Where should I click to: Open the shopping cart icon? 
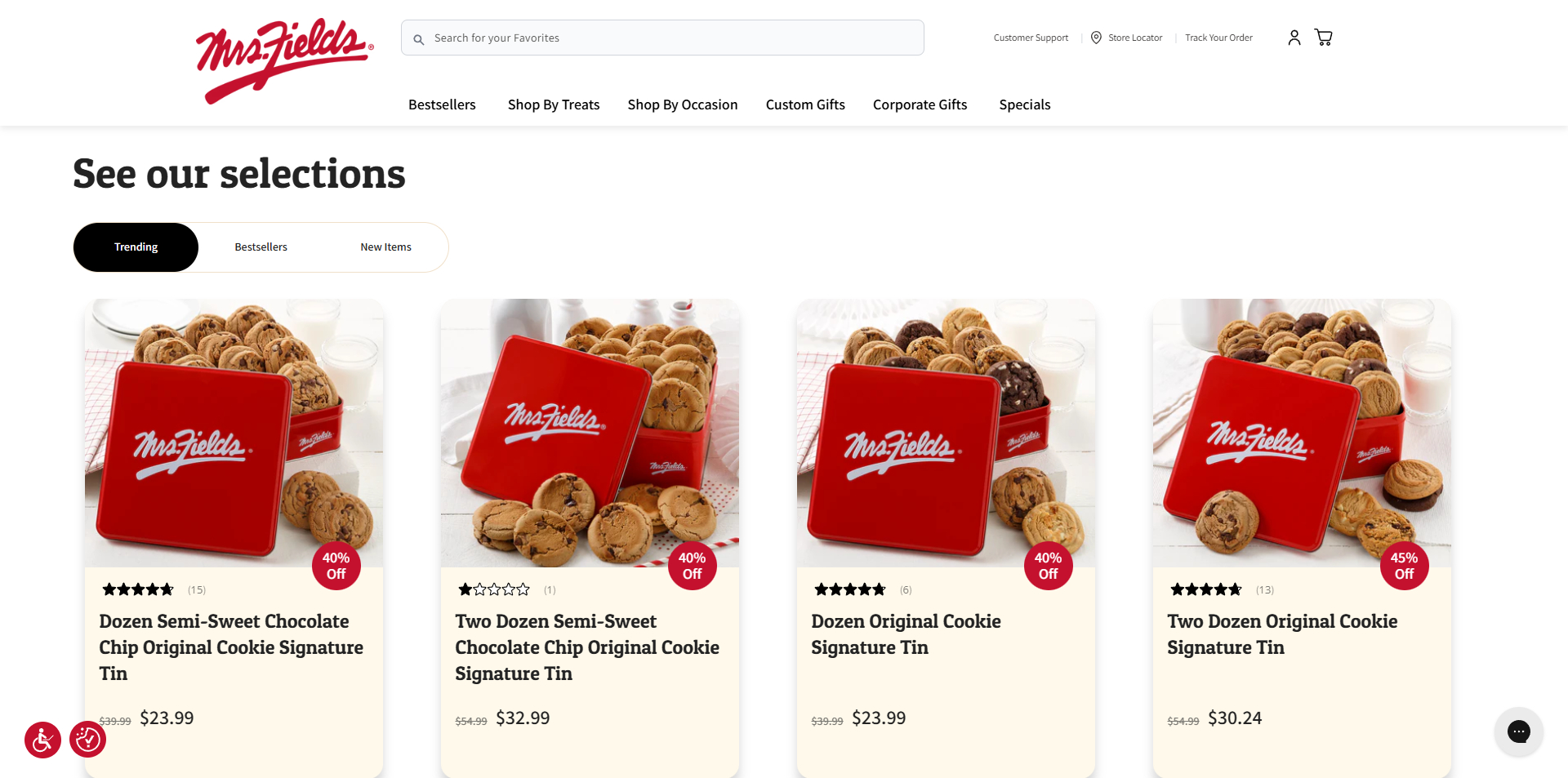pyautogui.click(x=1323, y=38)
